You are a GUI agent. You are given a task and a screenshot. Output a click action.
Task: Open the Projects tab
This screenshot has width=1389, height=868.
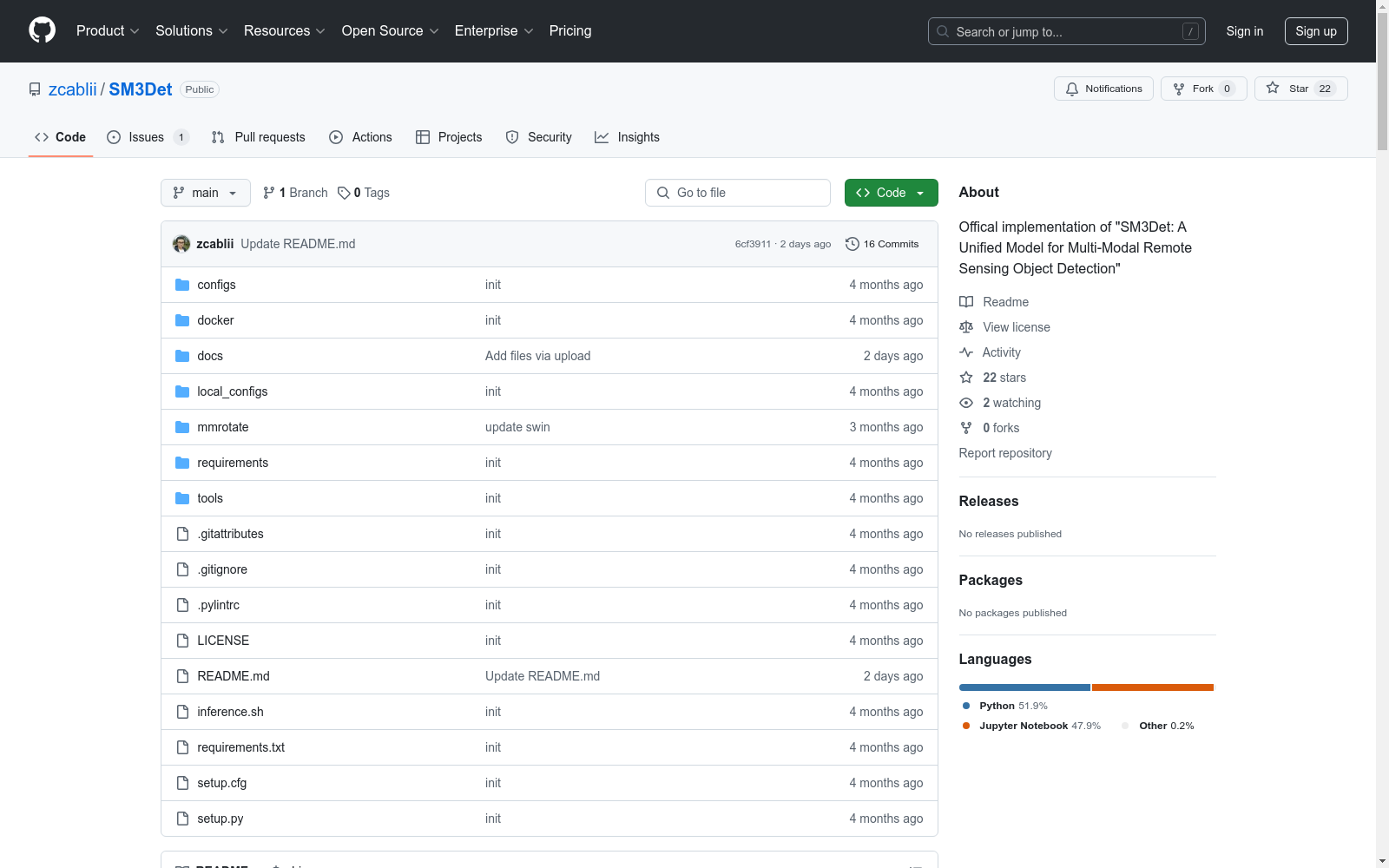449,137
